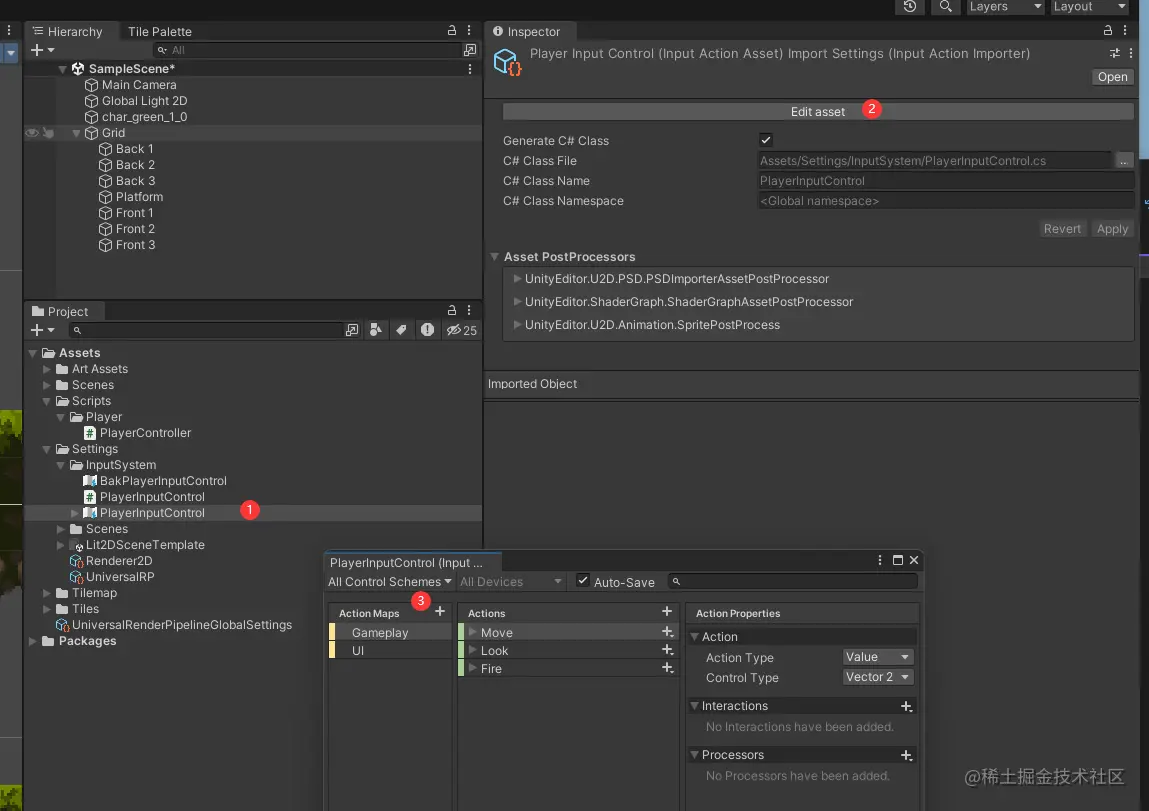The width and height of the screenshot is (1149, 811).
Task: Open search window icon in Project toolbar
Action: [x=352, y=330]
